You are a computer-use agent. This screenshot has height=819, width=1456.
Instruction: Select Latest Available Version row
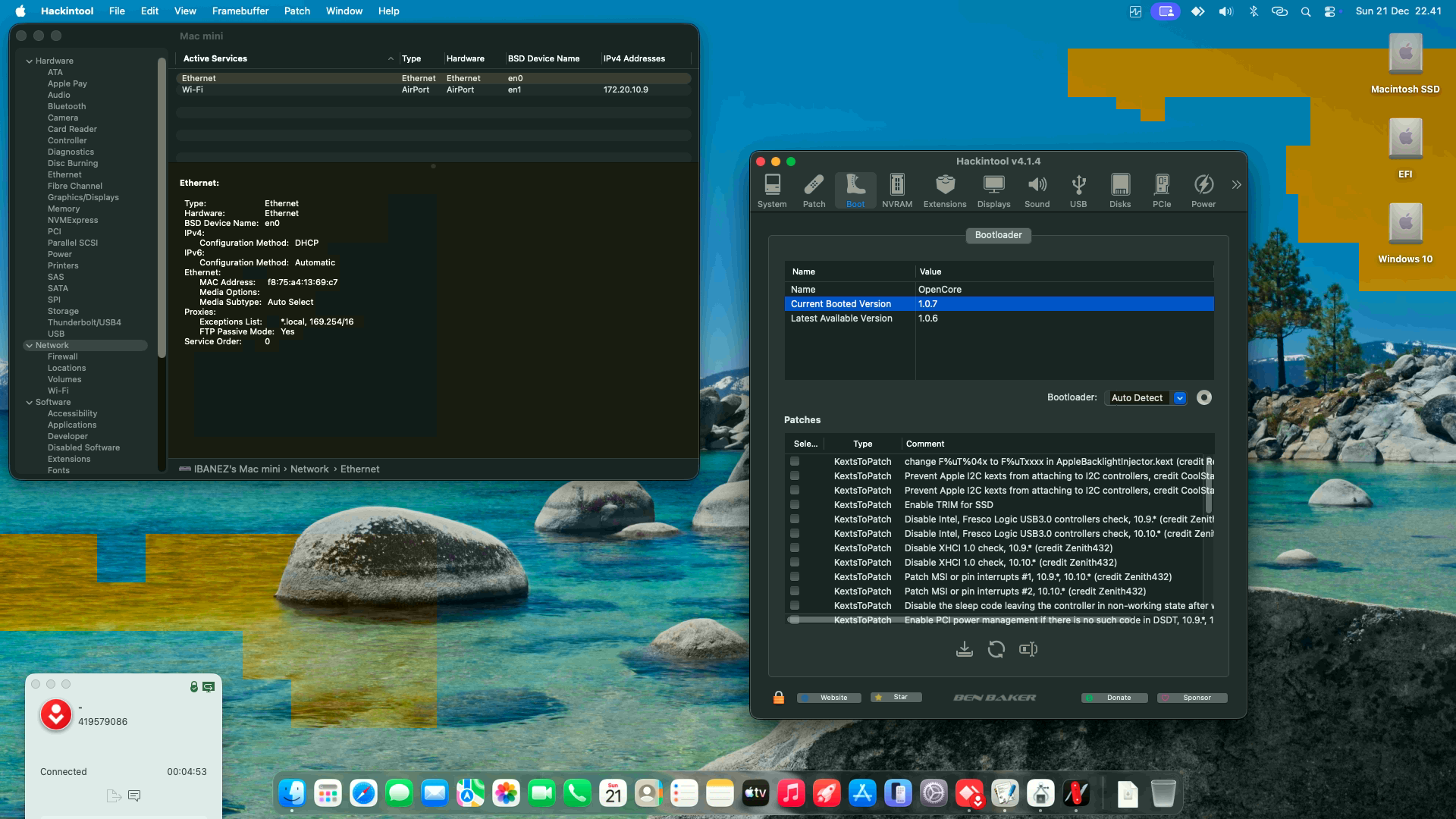[x=999, y=318]
